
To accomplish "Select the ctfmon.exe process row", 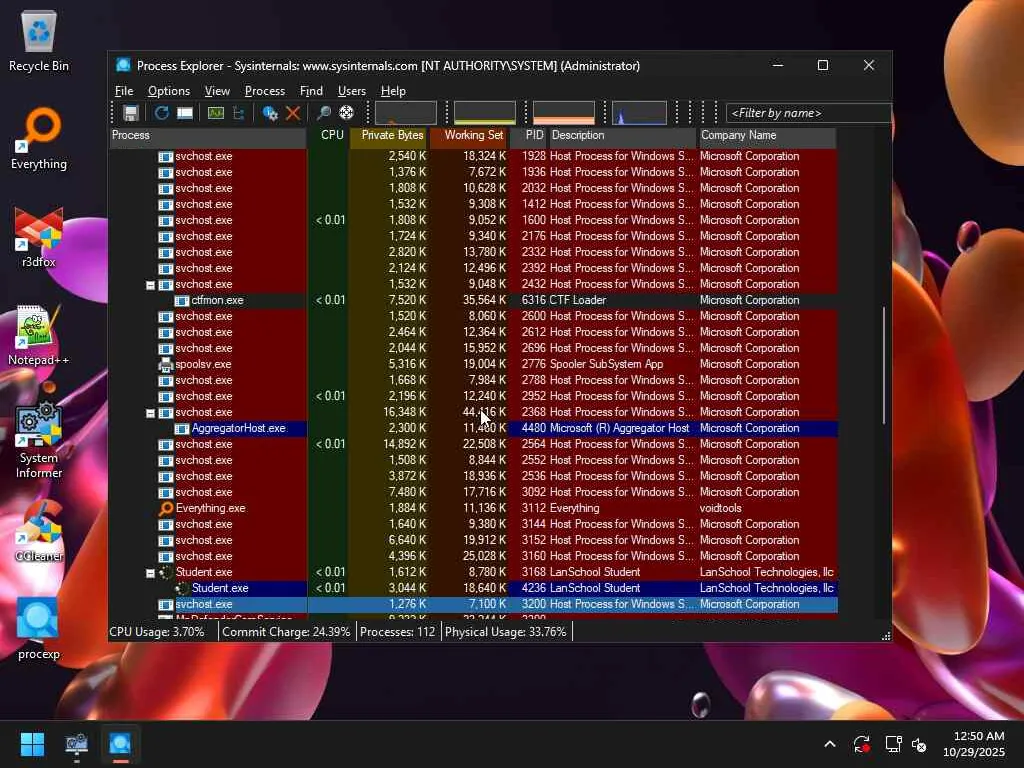I will tap(473, 300).
